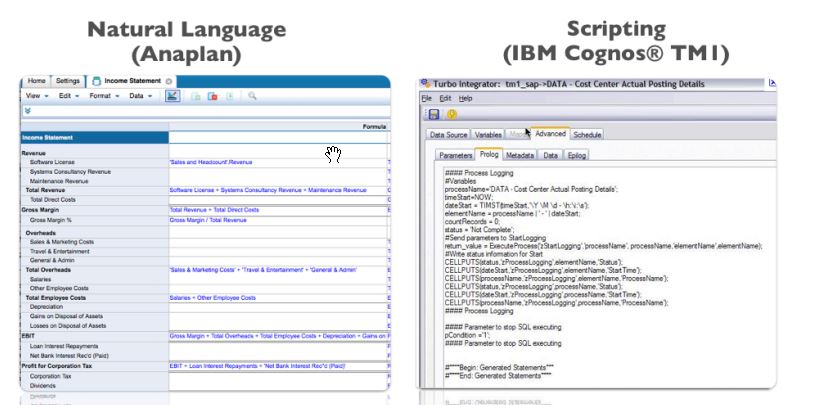The width and height of the screenshot is (818, 405).
Task: Click the pCondition ='1'; script line
Action: [468, 335]
